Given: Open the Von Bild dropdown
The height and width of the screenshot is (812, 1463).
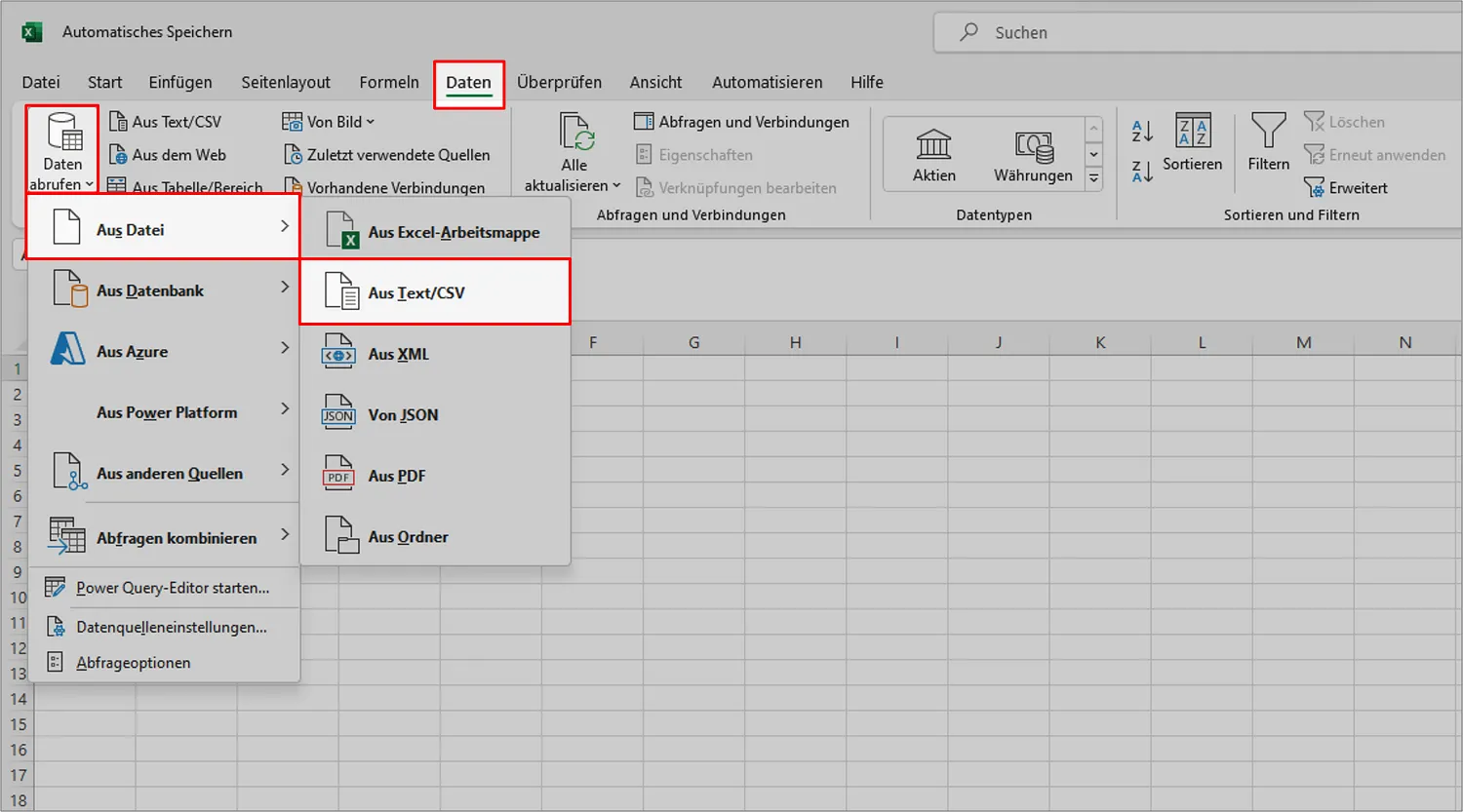Looking at the screenshot, I should point(328,121).
